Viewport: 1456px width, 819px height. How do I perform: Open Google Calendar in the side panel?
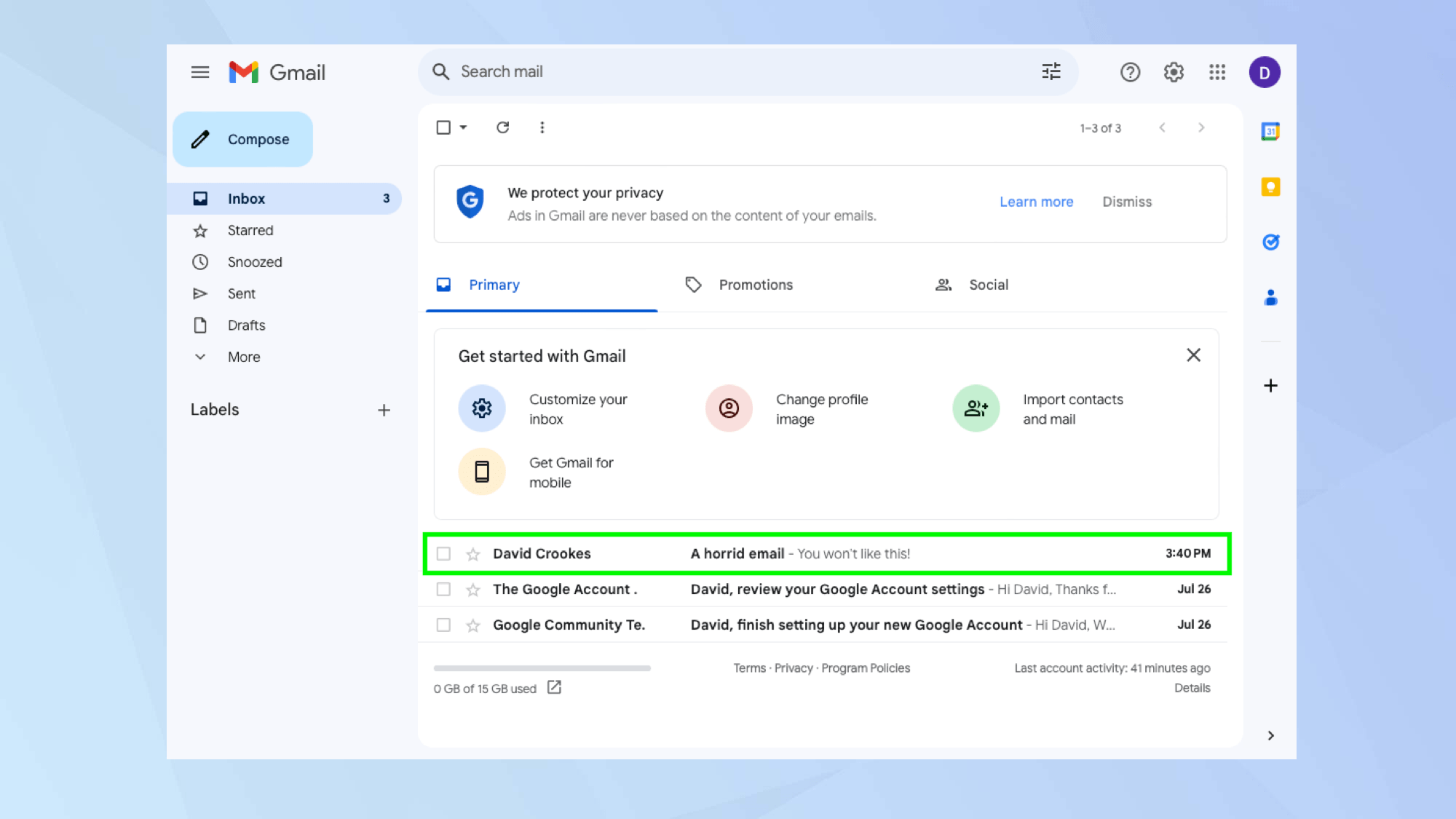(1270, 131)
